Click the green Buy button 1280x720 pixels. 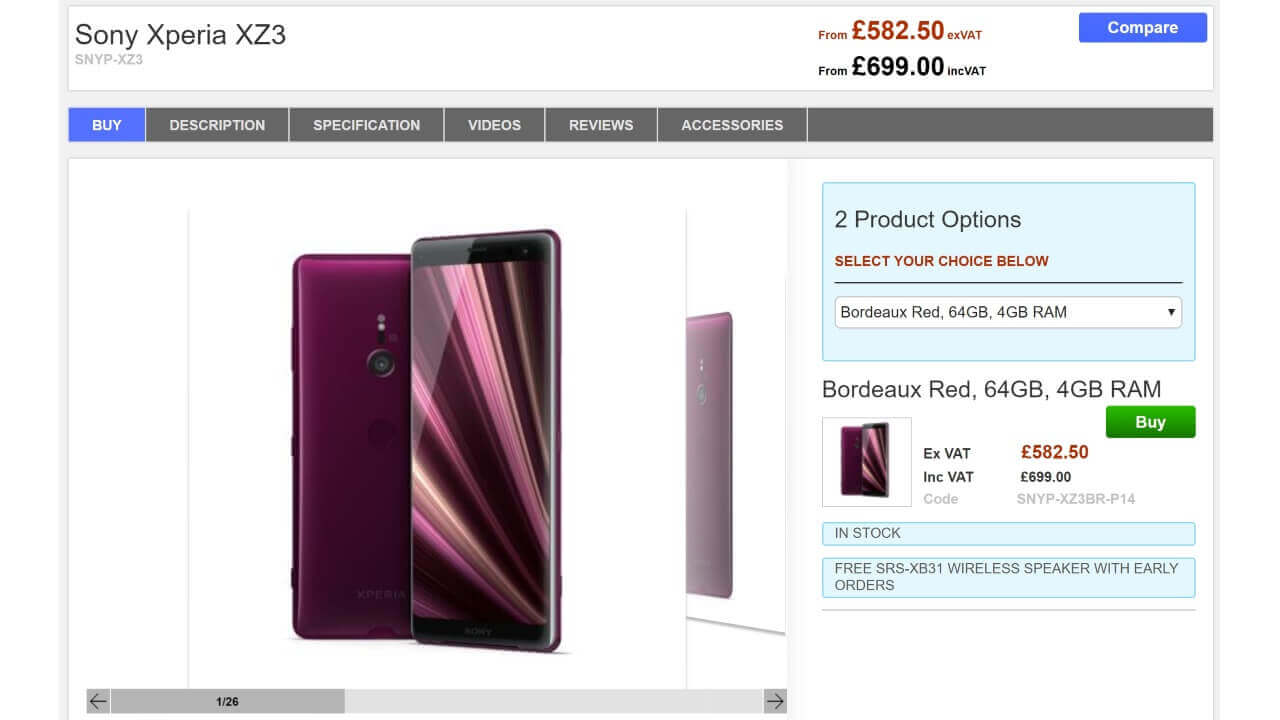tap(1150, 422)
